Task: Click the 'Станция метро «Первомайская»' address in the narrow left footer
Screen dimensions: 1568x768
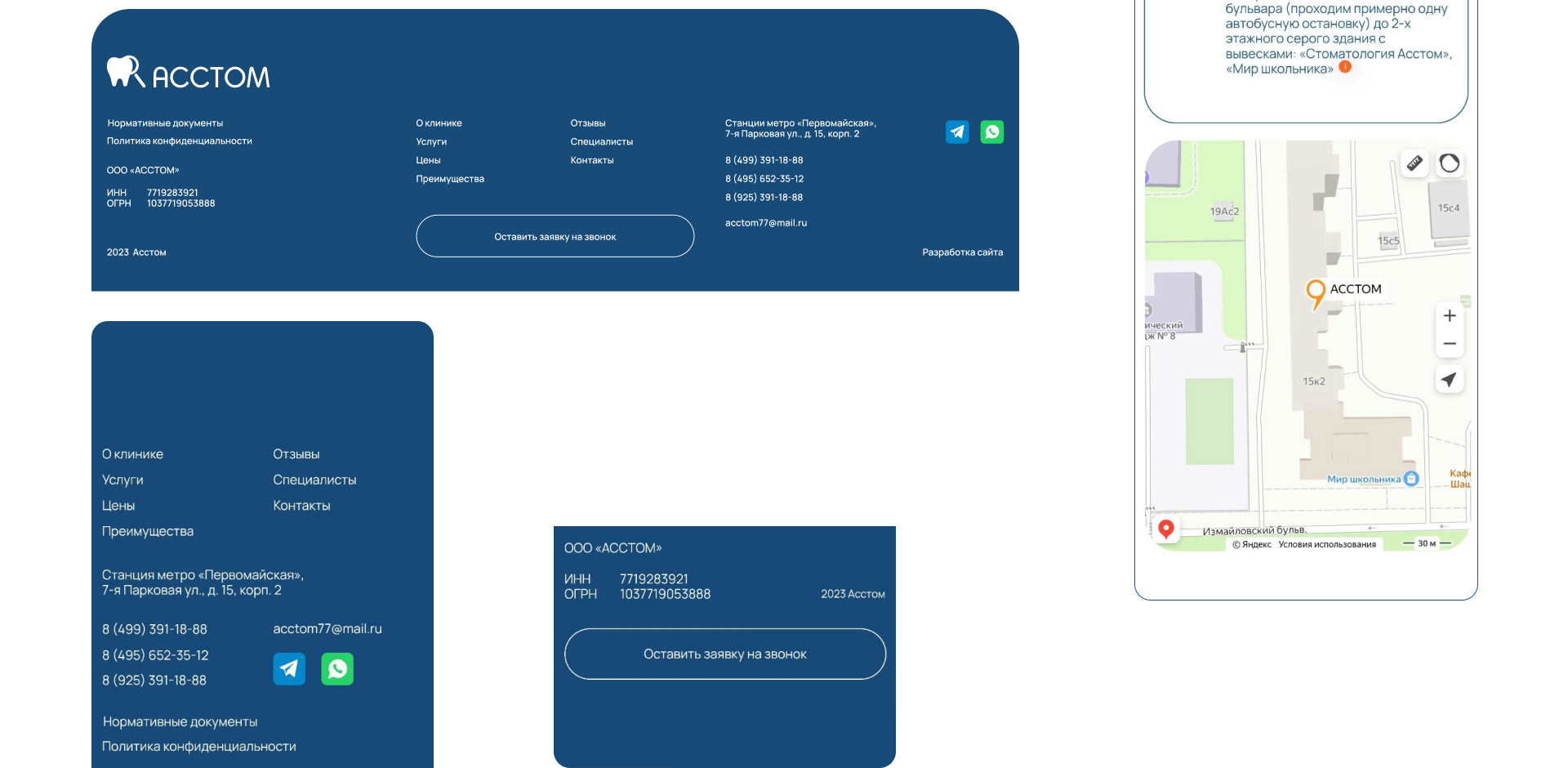Action: pos(203,583)
